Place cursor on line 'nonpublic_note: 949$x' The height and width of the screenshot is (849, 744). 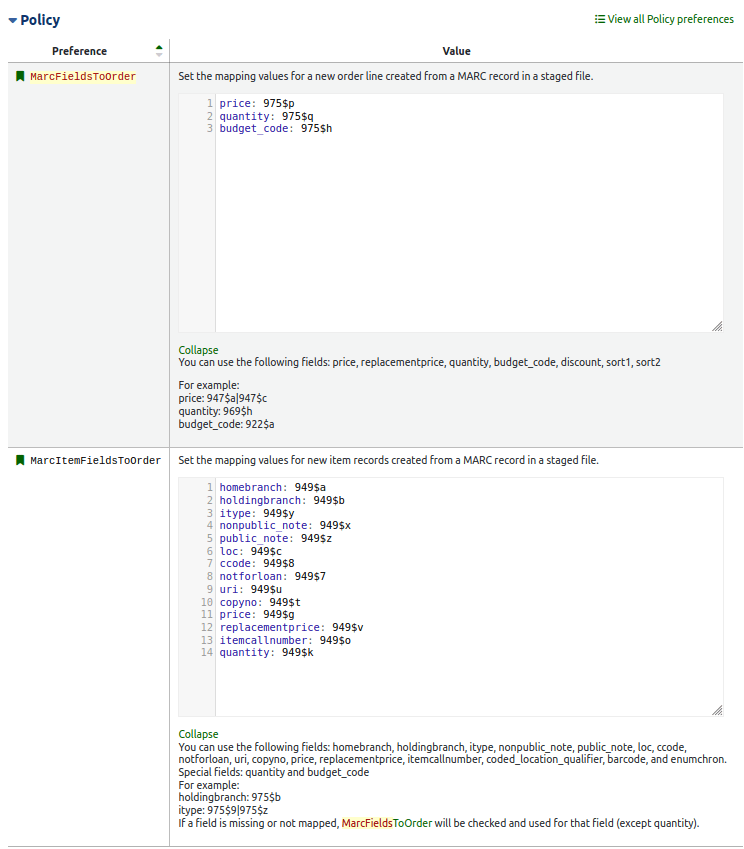285,525
